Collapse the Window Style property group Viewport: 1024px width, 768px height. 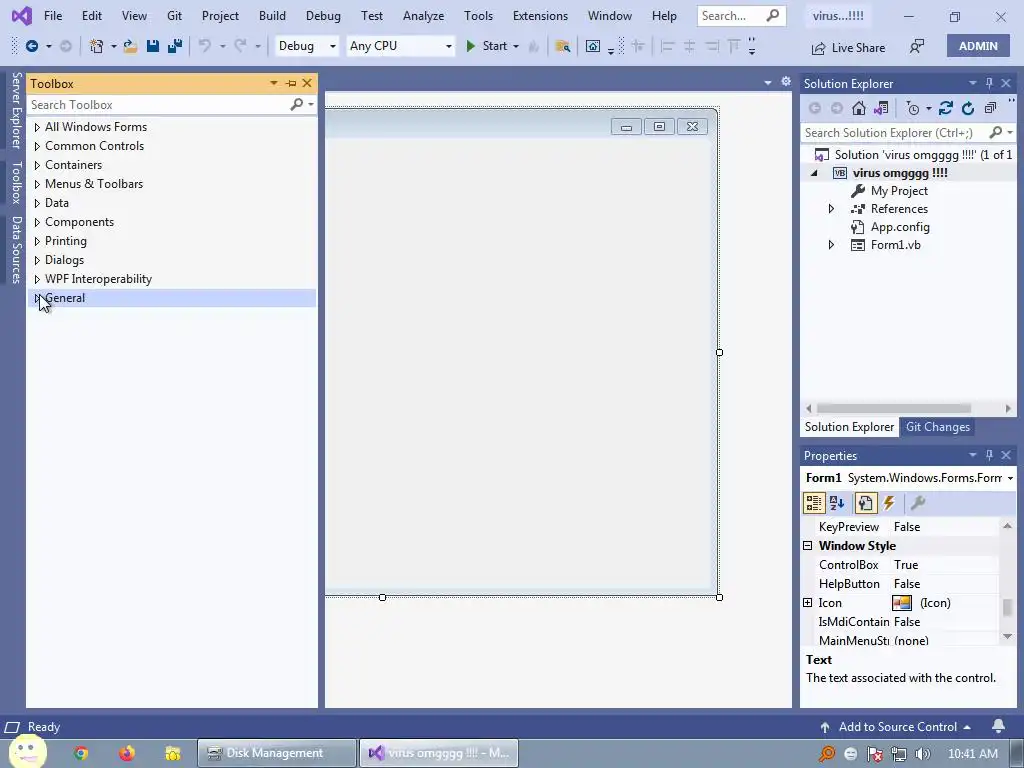click(808, 545)
